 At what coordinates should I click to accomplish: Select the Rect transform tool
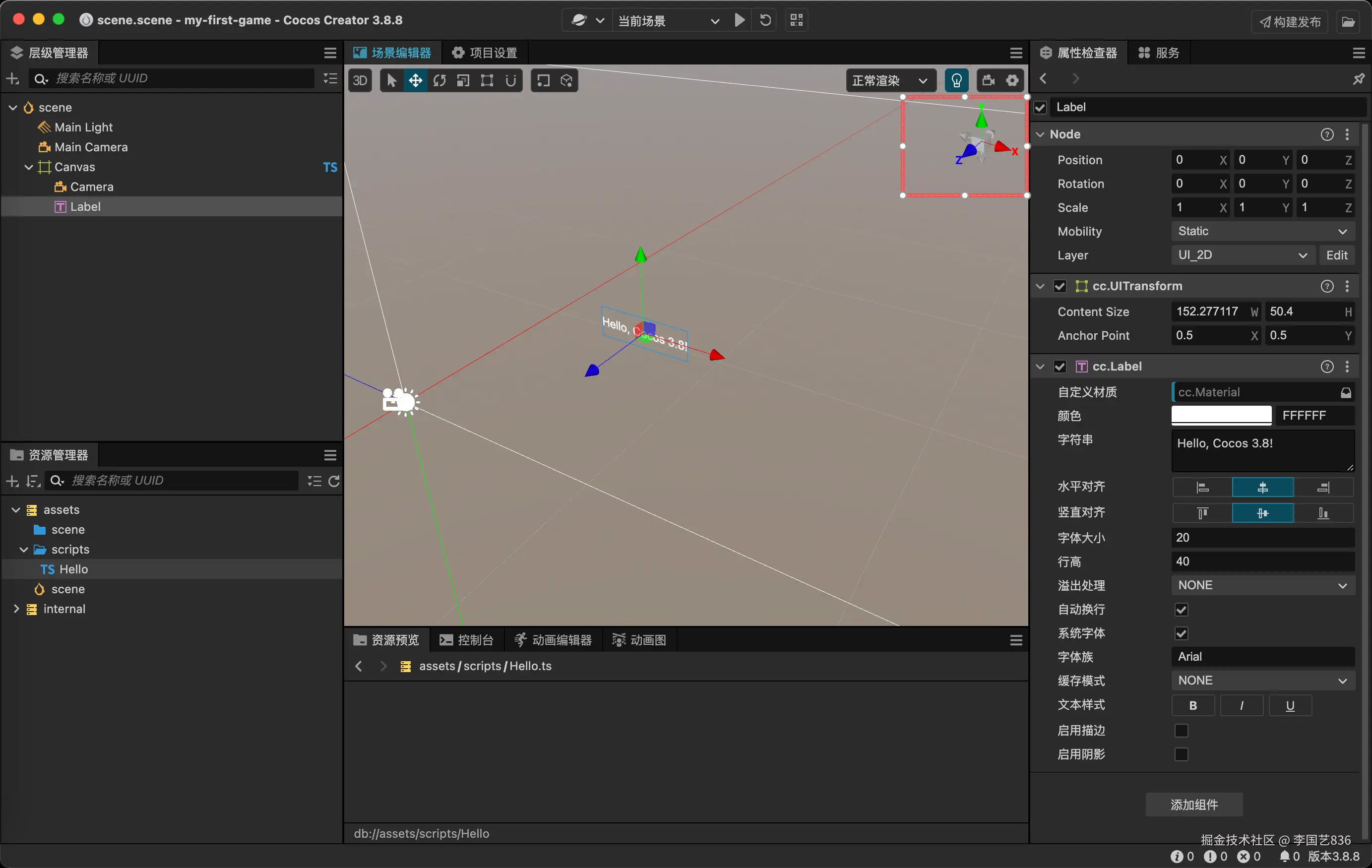tap(487, 80)
